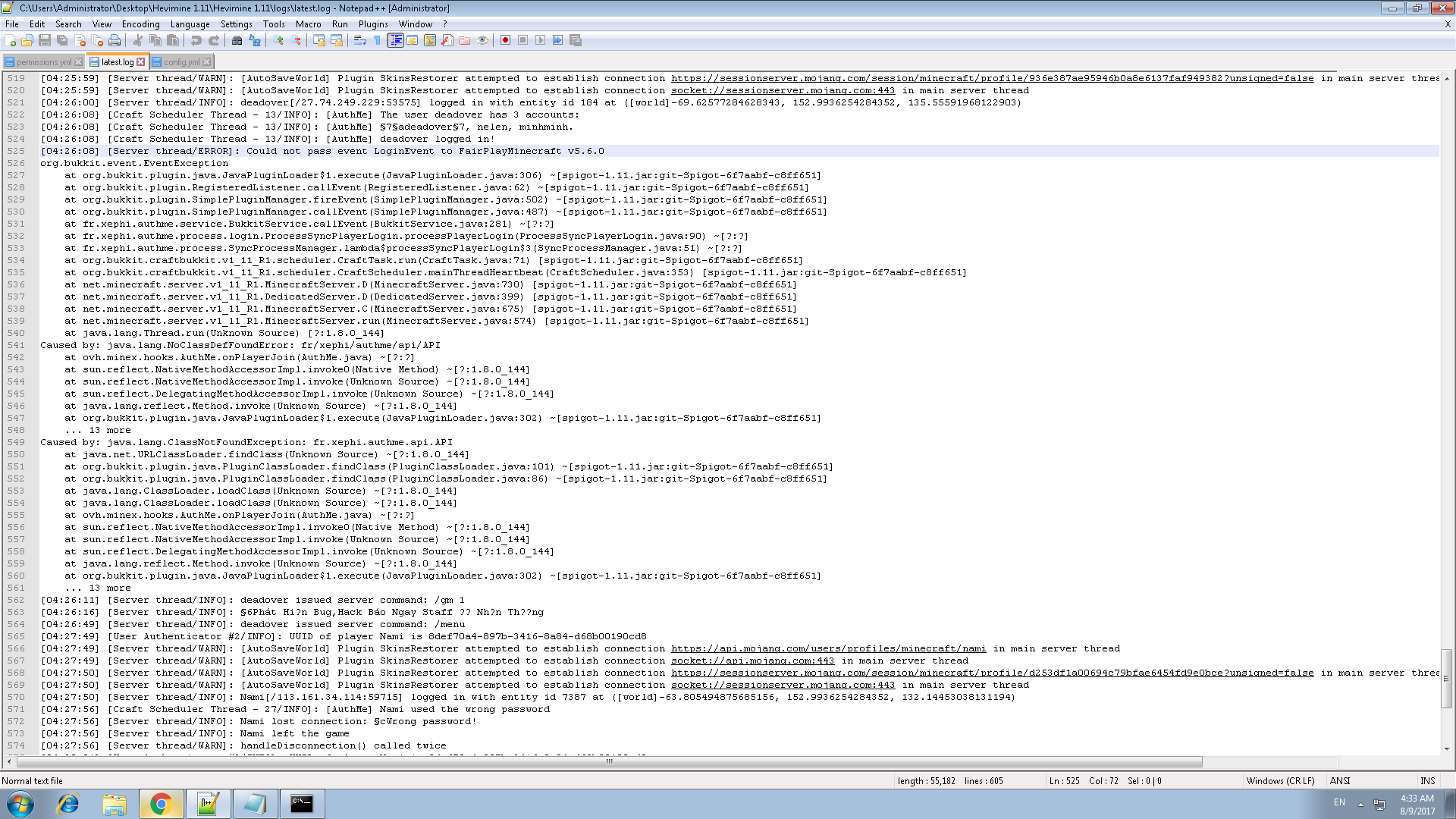The image size is (1456, 819).
Task: Click the Run macro multiple times icon
Action: point(558,40)
